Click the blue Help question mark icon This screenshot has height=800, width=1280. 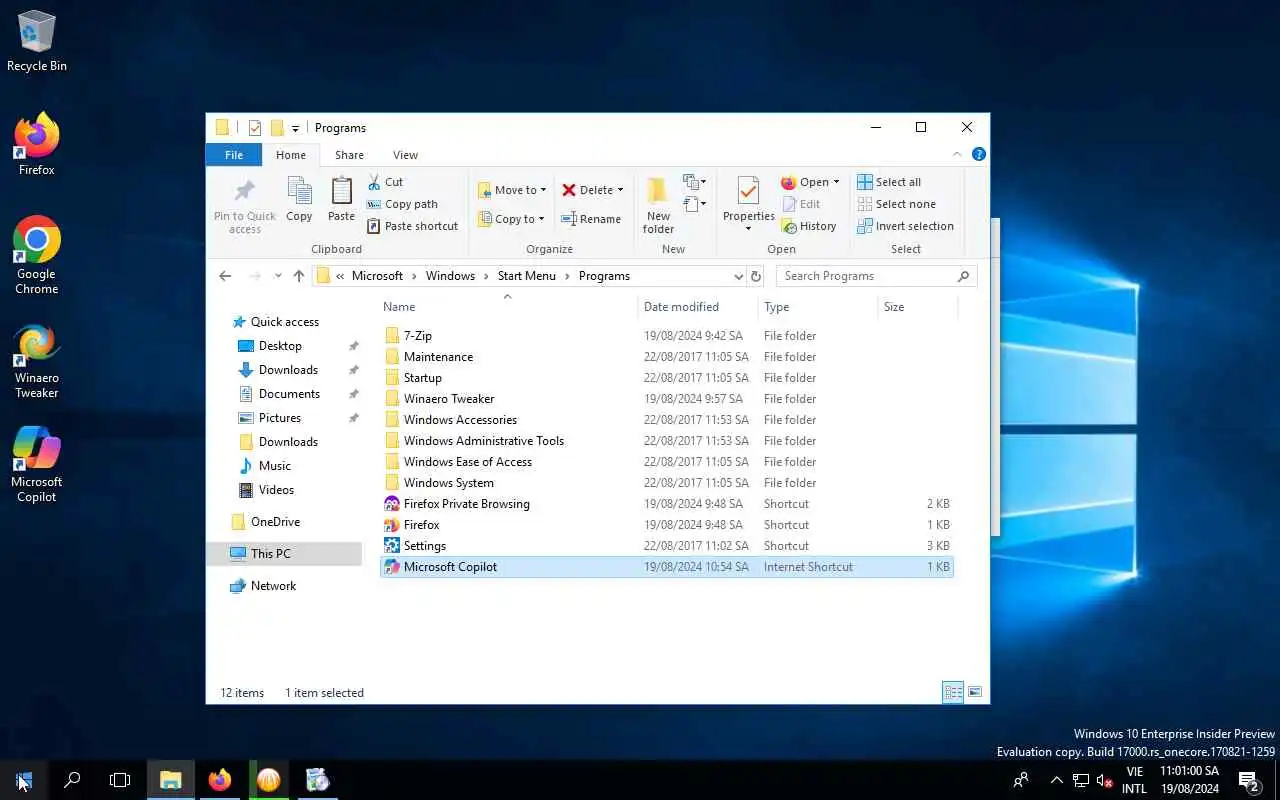click(x=979, y=154)
